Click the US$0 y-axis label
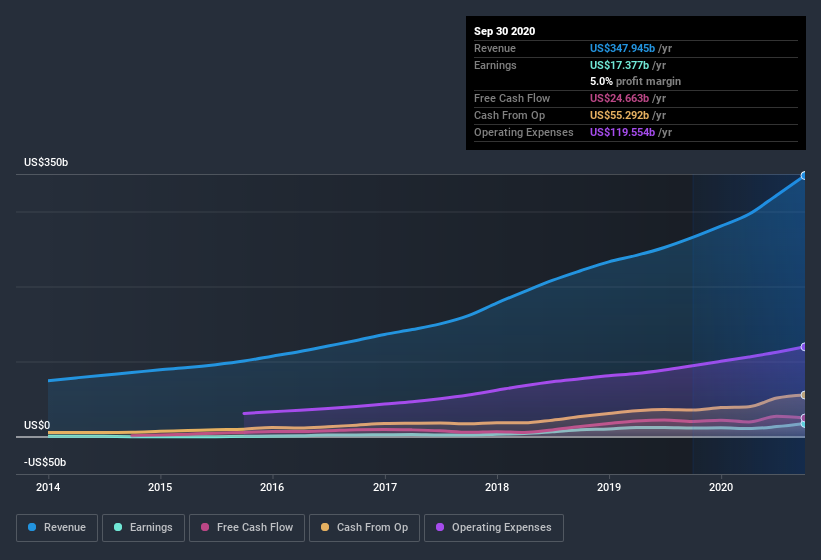The width and height of the screenshot is (821, 560). 37,425
